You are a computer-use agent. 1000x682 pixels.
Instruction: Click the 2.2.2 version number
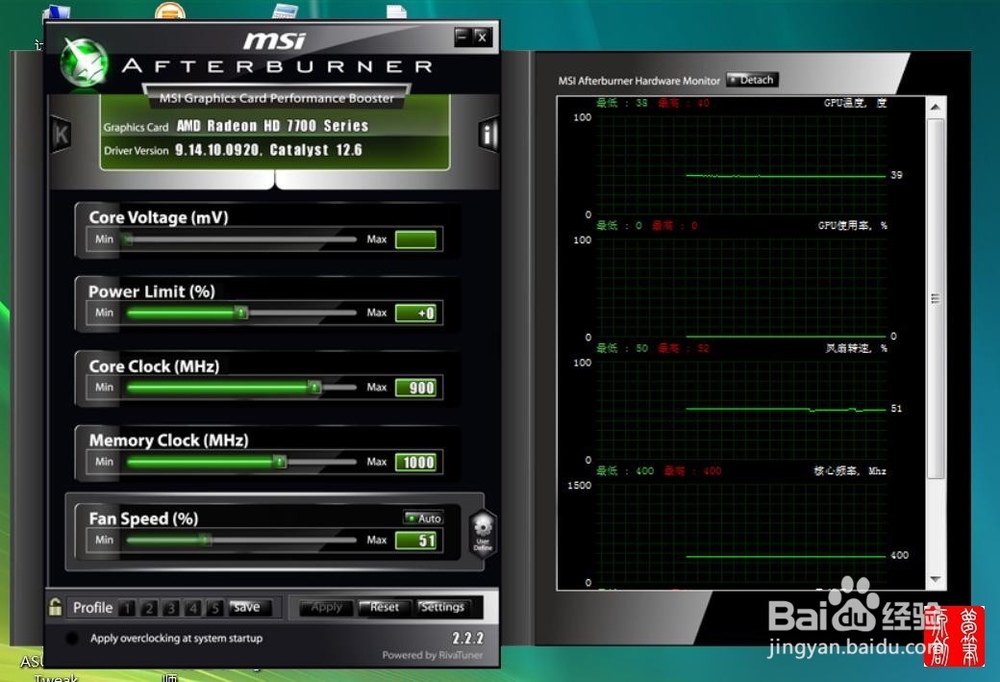(x=468, y=638)
